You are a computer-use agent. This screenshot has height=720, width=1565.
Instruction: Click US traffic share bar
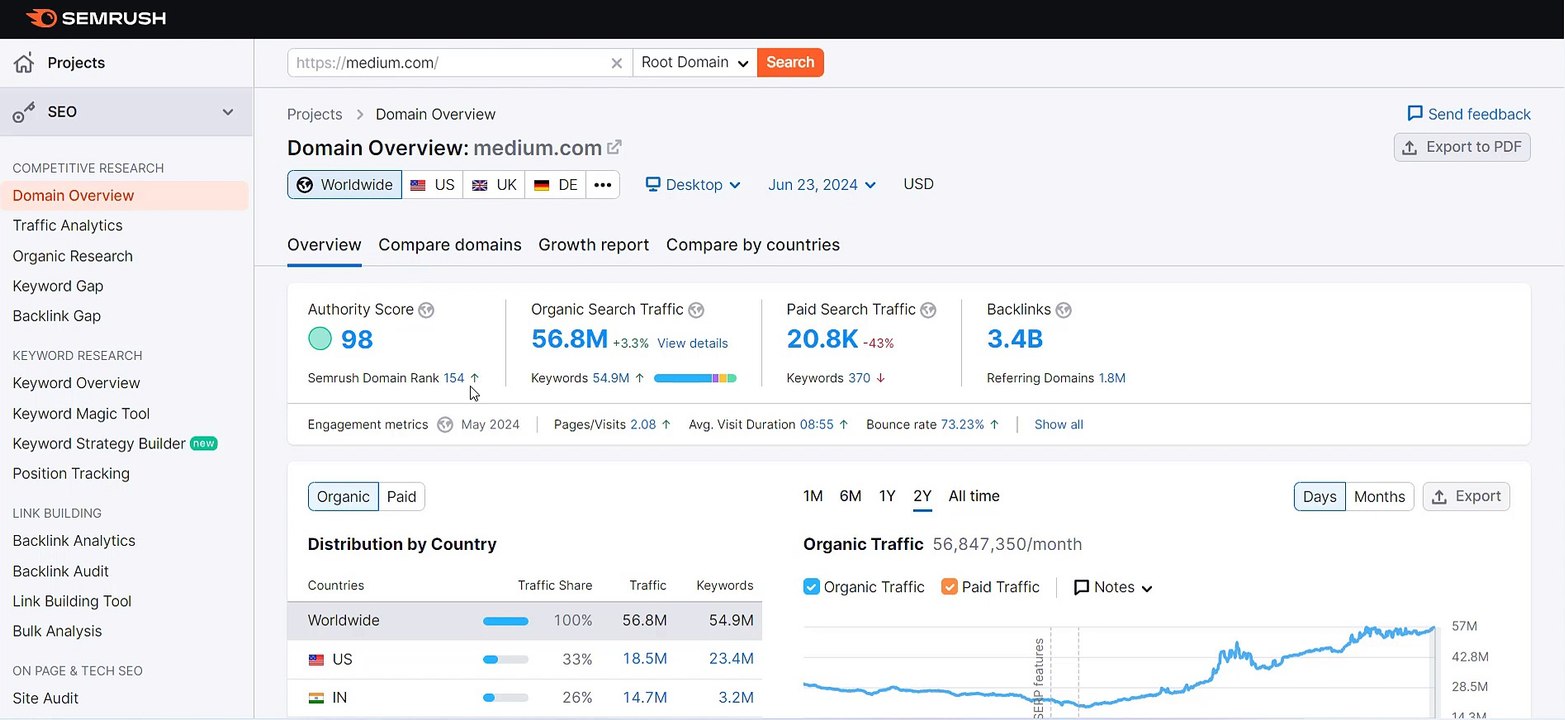click(506, 660)
